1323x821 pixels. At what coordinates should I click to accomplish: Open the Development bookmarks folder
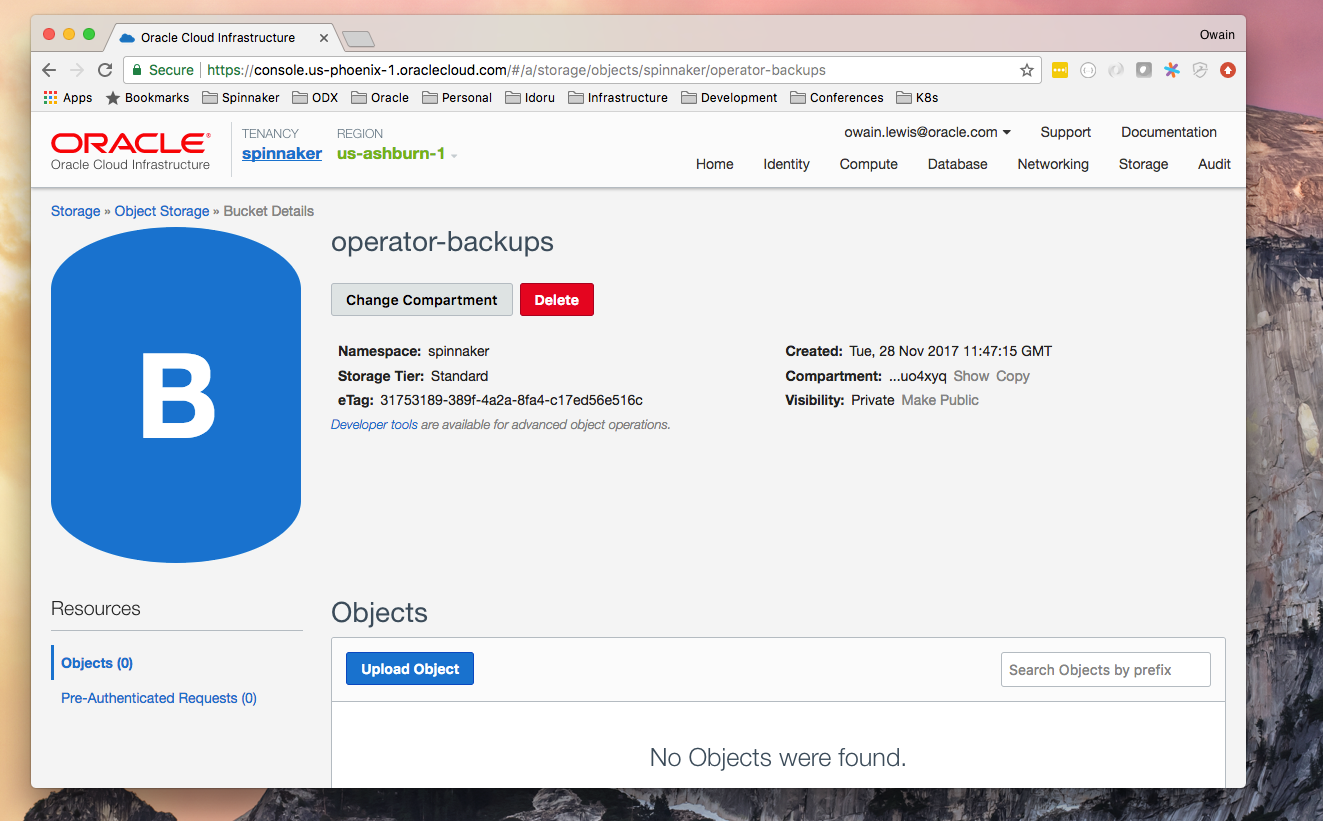coord(729,98)
